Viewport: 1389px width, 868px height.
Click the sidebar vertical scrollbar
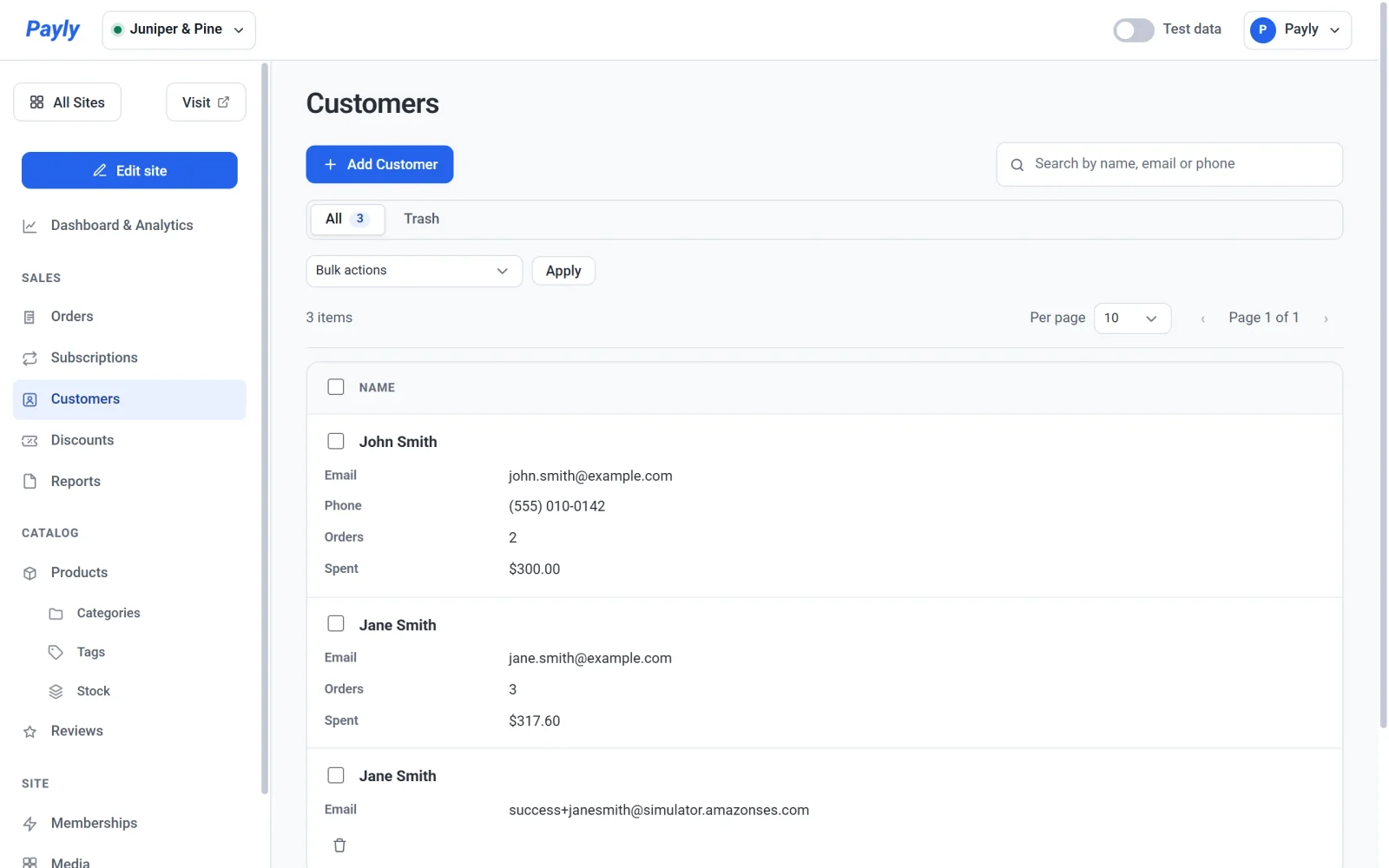tap(265, 428)
